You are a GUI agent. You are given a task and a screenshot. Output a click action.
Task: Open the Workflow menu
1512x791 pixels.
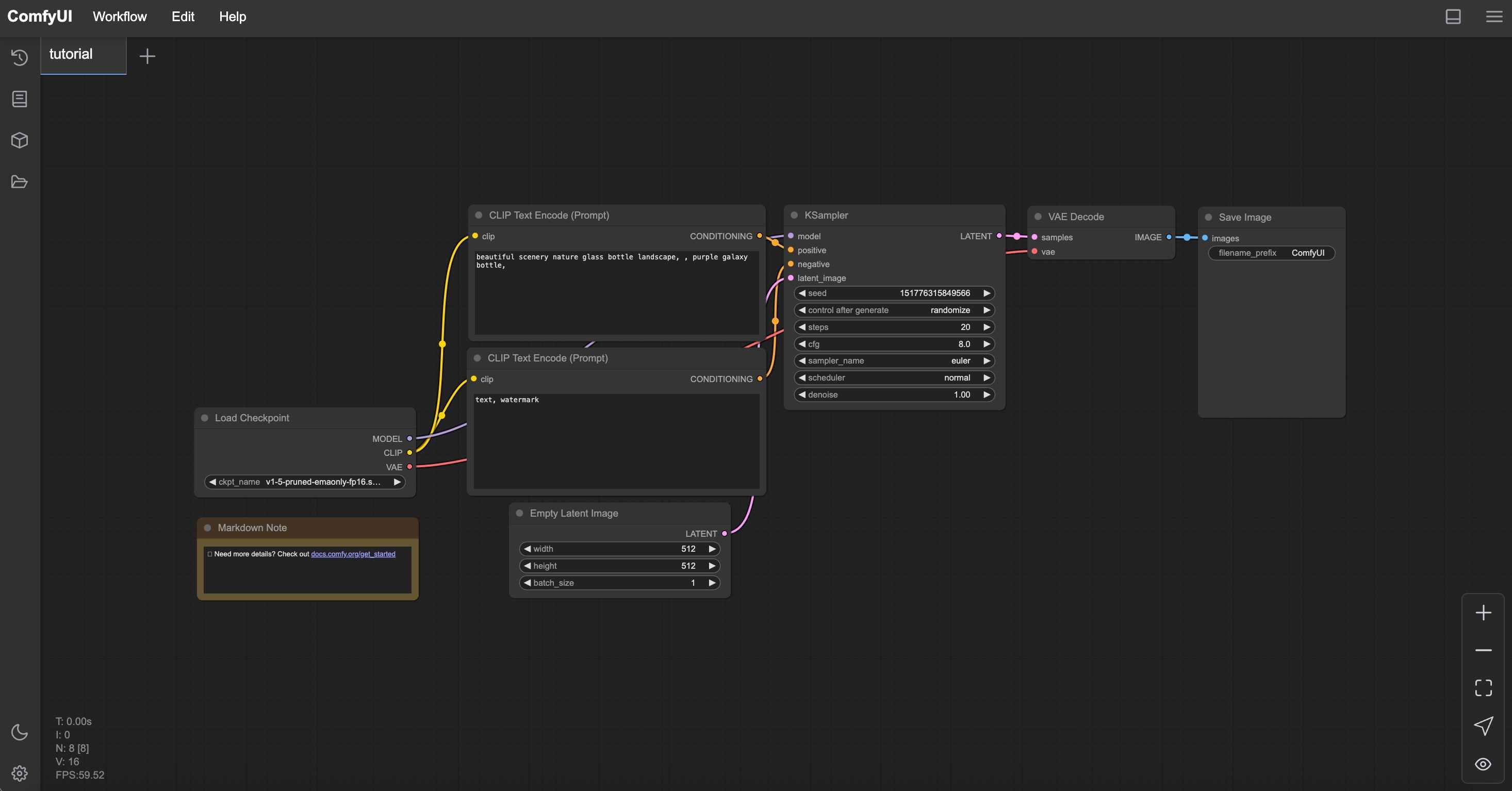[120, 16]
